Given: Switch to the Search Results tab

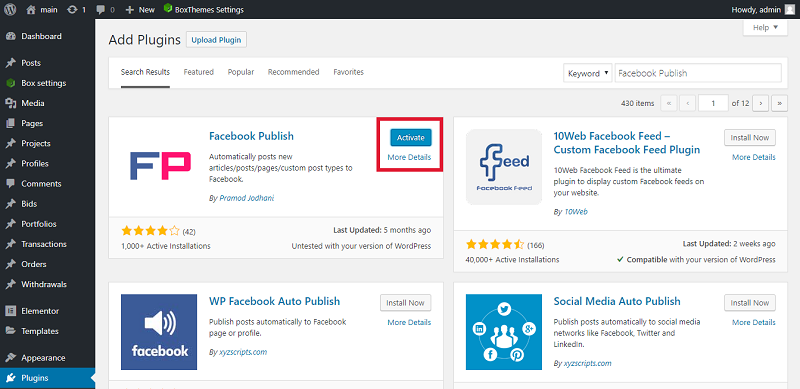Looking at the screenshot, I should 145,72.
